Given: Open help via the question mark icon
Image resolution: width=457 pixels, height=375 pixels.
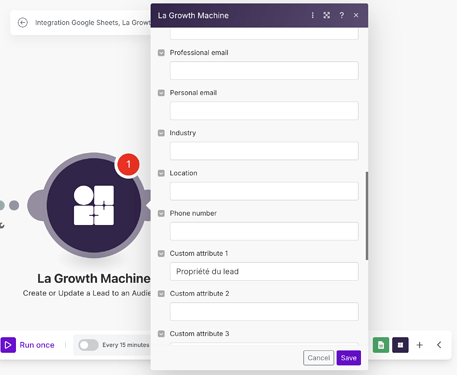Looking at the screenshot, I should pyautogui.click(x=342, y=15).
